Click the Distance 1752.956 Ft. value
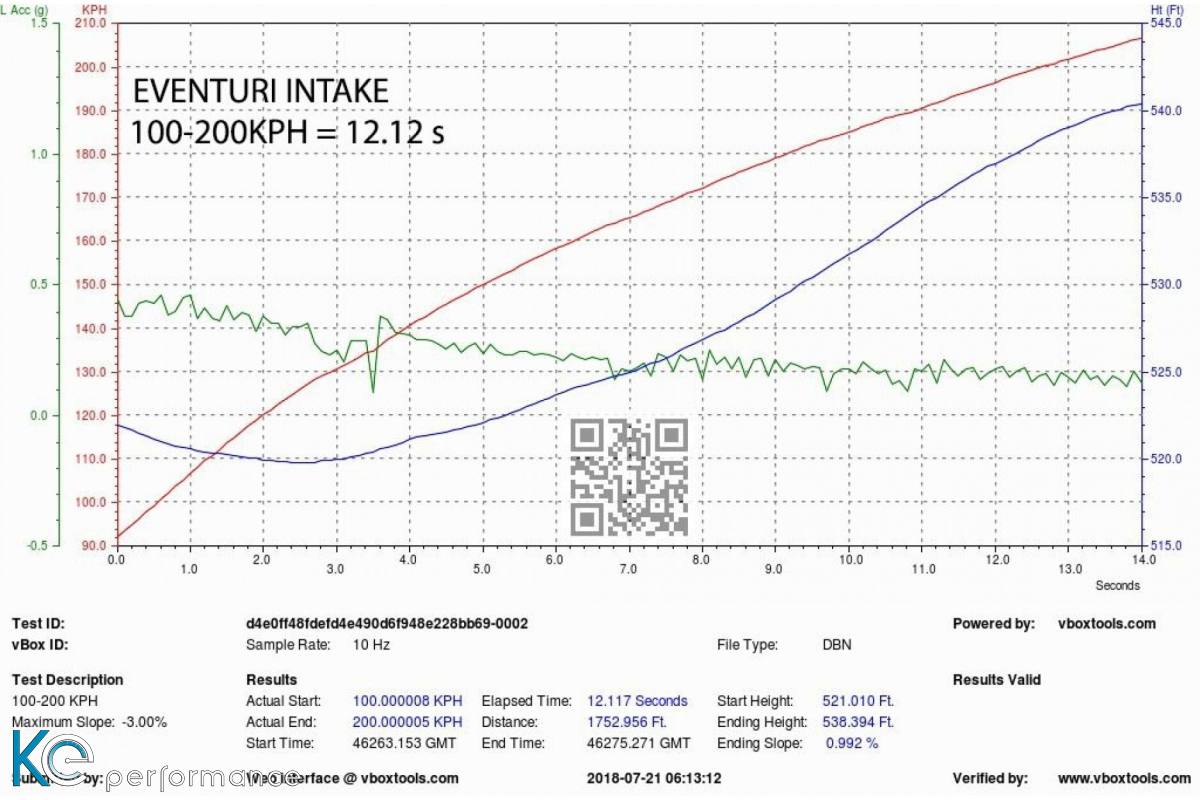1200x800 pixels. [626, 722]
